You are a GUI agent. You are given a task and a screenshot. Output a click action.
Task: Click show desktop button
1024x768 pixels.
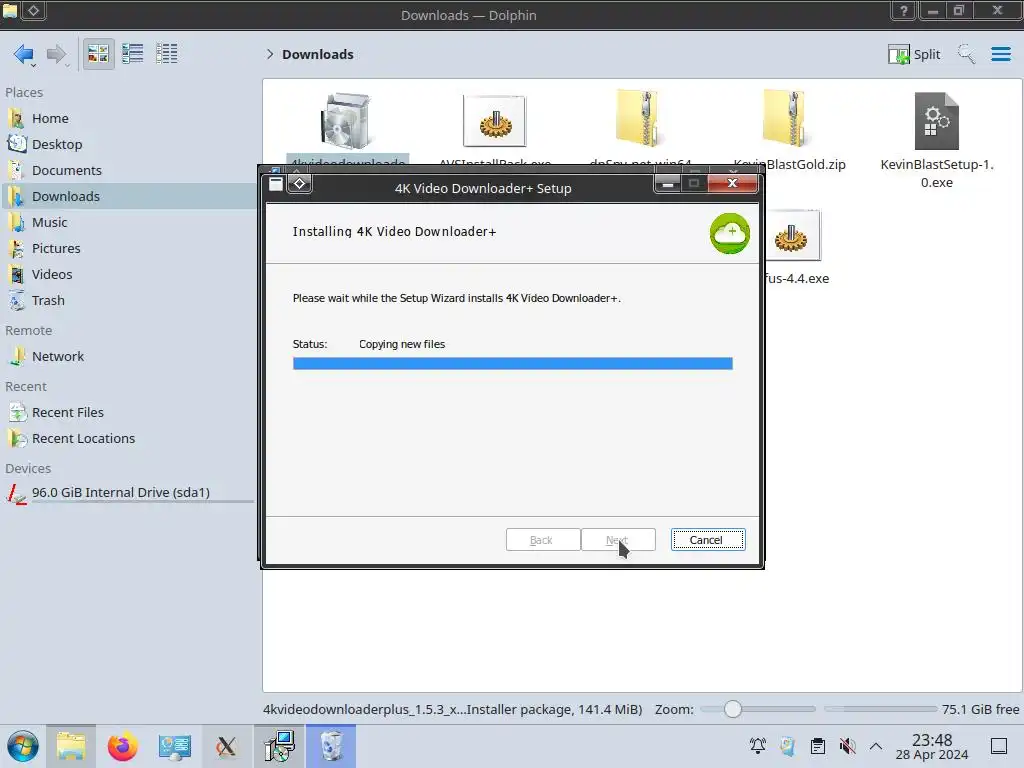pyautogui.click(x=999, y=746)
